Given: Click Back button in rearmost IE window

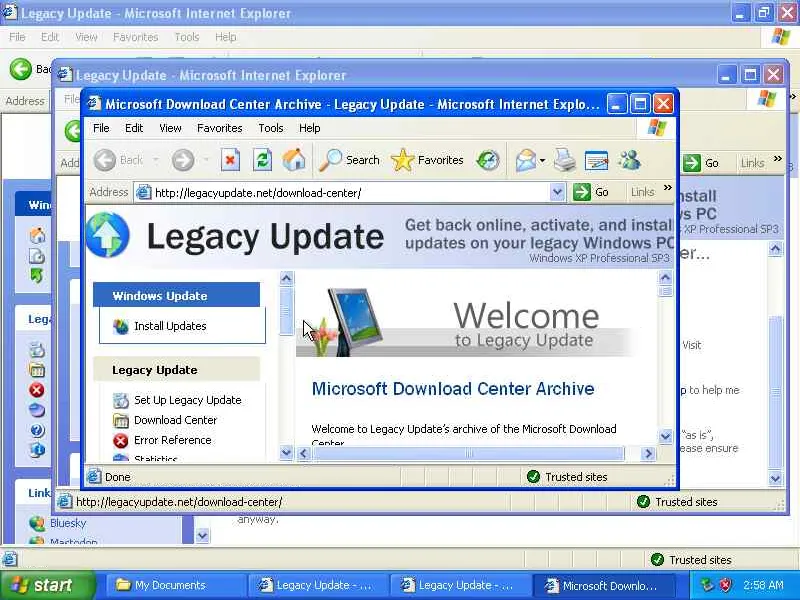Looking at the screenshot, I should [x=31, y=69].
